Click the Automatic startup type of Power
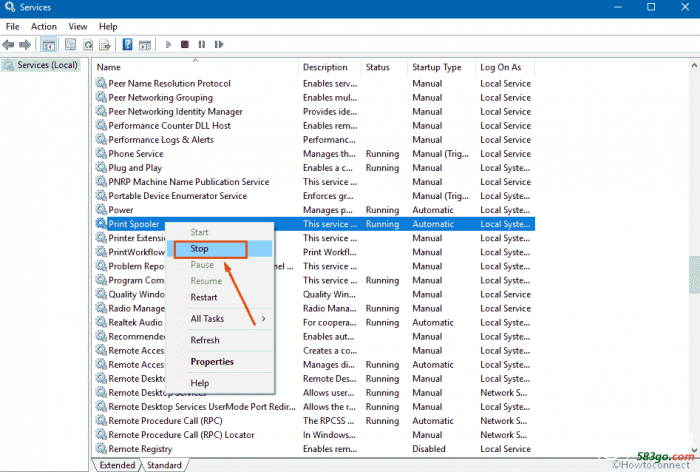700x472 pixels. point(433,210)
